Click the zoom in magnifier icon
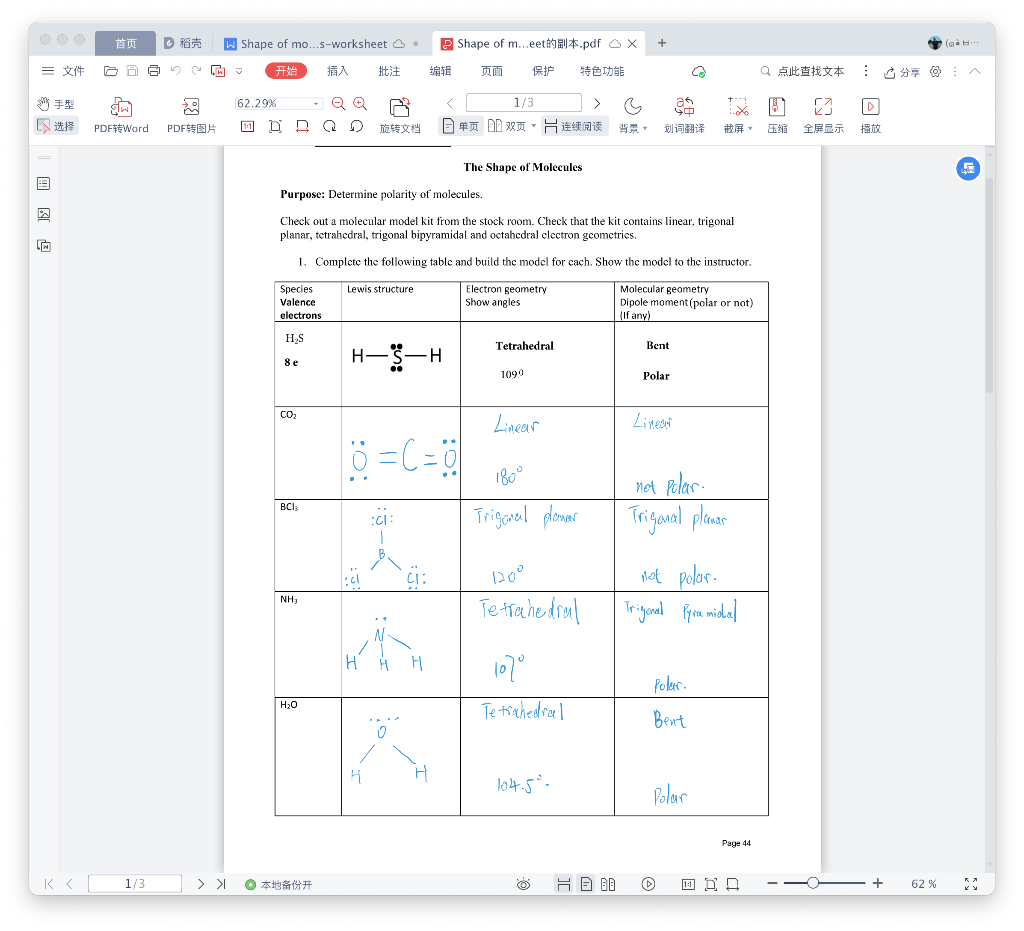1024x931 pixels. coord(360,103)
